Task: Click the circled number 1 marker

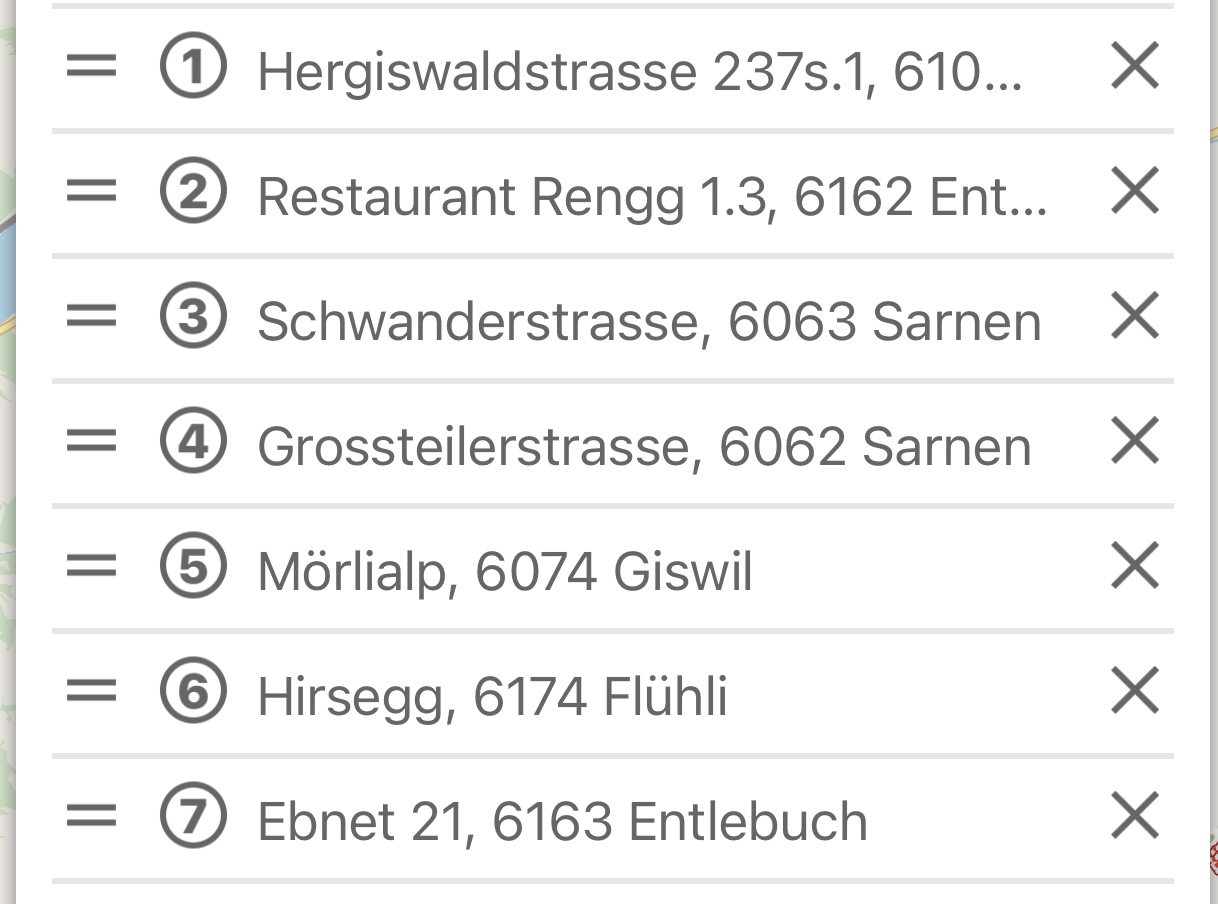Action: point(193,67)
